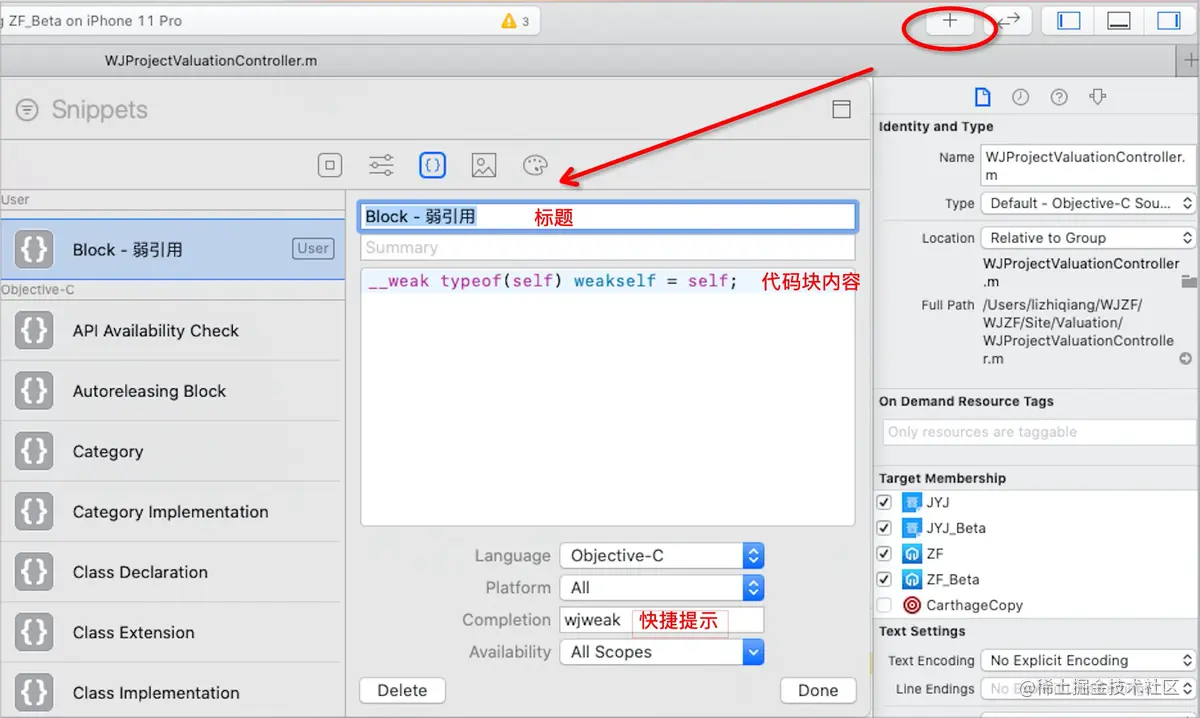Click the User badge on the snippet

(313, 249)
